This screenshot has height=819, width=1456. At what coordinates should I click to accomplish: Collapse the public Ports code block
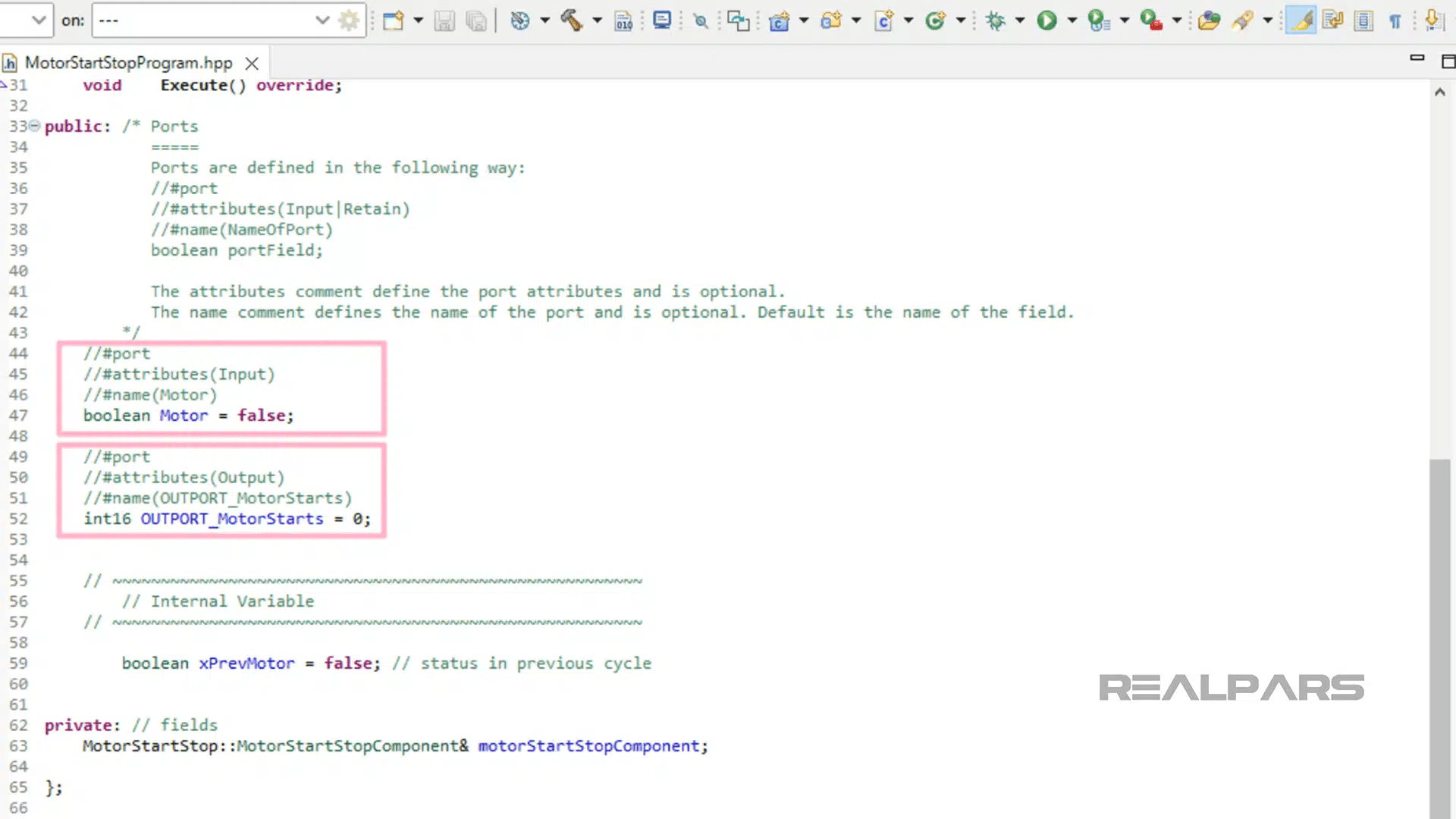click(x=35, y=126)
